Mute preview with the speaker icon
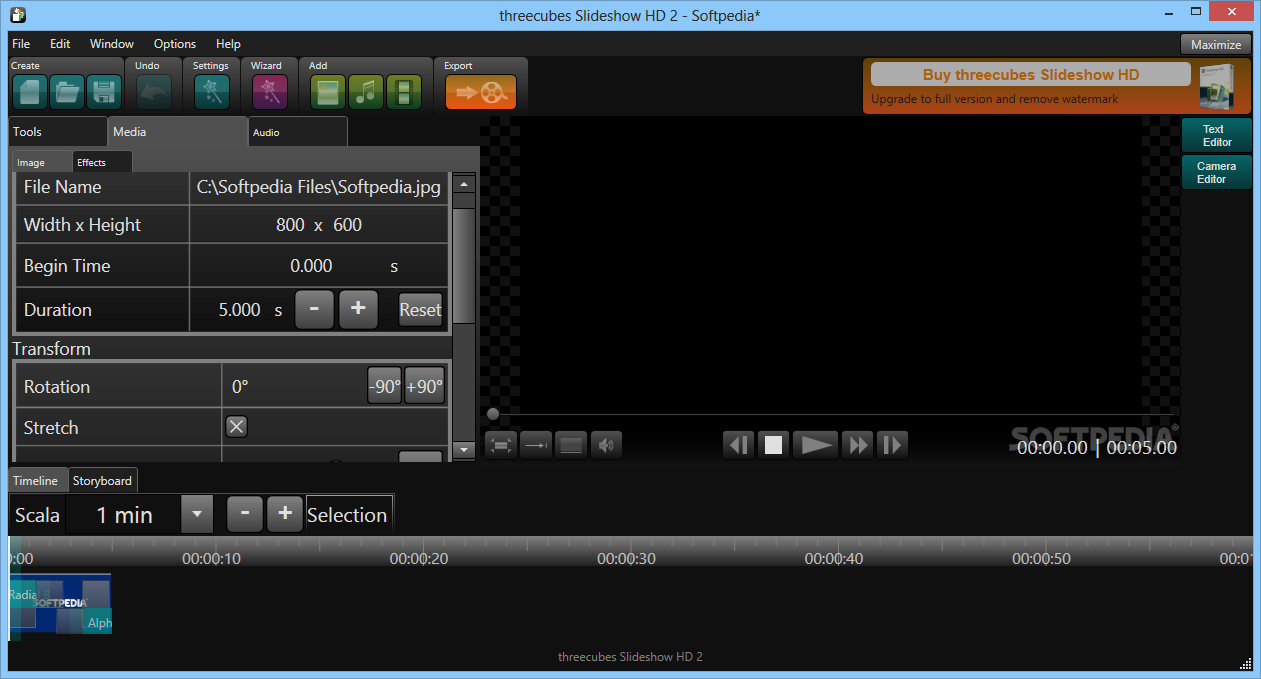Image resolution: width=1261 pixels, height=679 pixels. point(606,446)
